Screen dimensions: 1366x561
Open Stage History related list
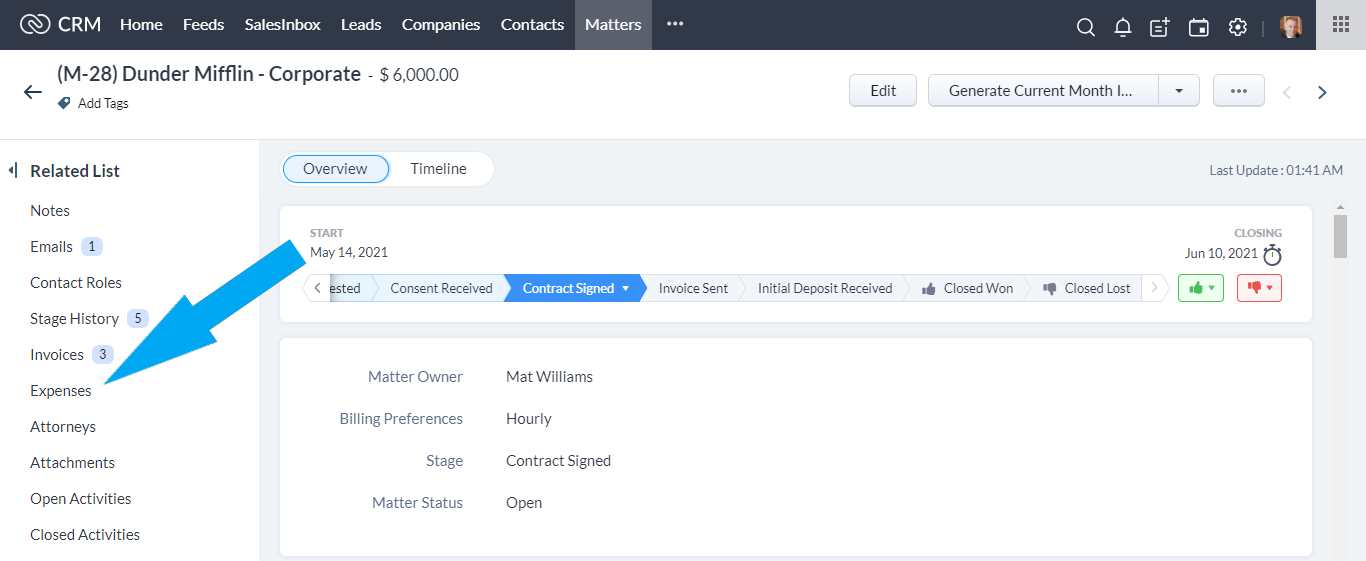[x=74, y=319]
